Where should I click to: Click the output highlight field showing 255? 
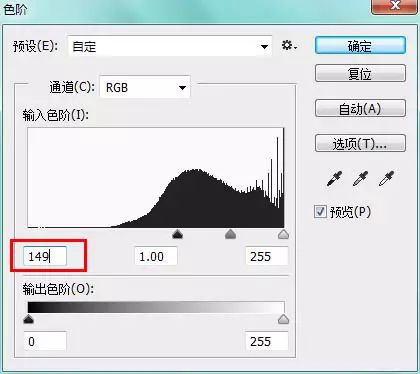pyautogui.click(x=267, y=341)
